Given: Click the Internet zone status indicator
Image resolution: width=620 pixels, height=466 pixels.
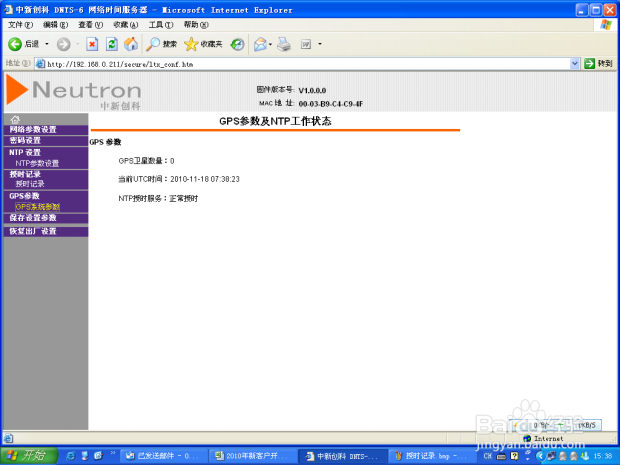Looking at the screenshot, I should [543, 438].
